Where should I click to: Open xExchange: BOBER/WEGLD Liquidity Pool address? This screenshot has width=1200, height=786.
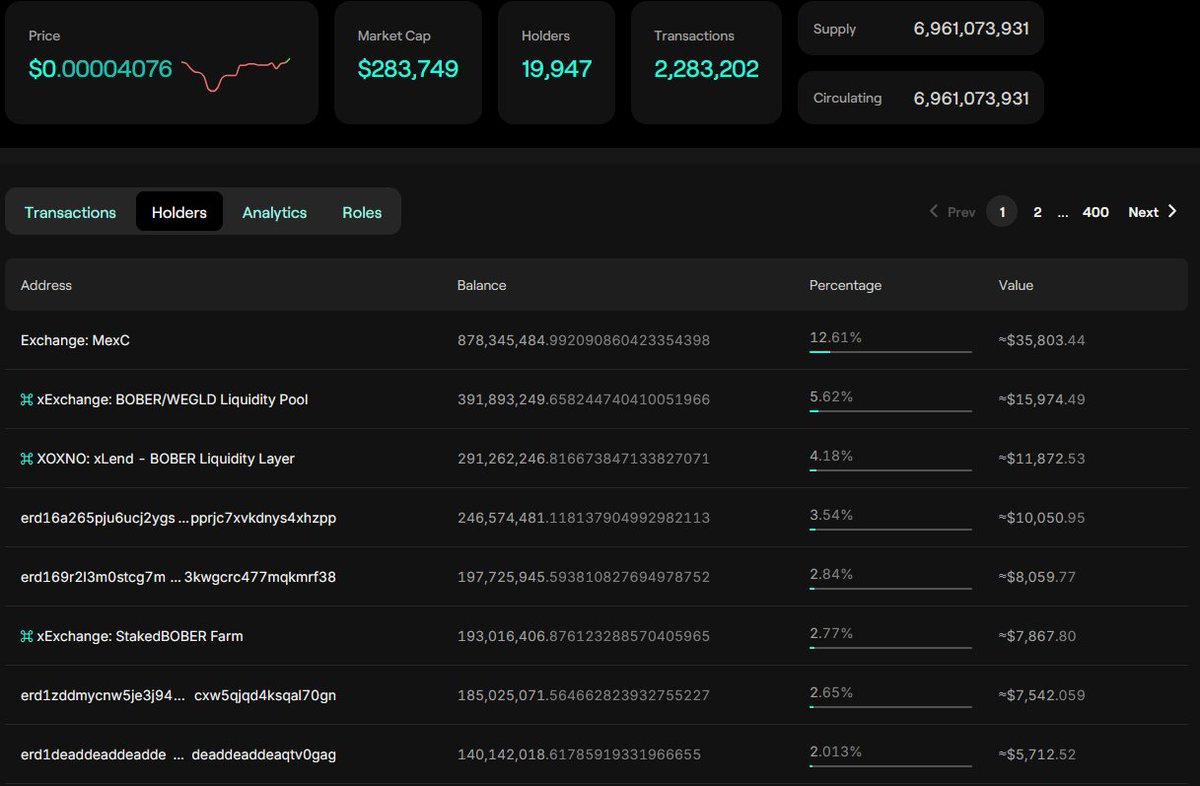tap(172, 400)
